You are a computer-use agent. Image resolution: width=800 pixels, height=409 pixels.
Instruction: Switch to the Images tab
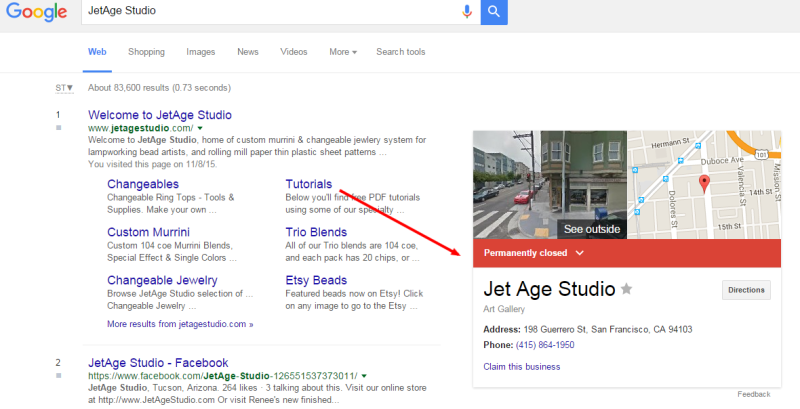201,52
